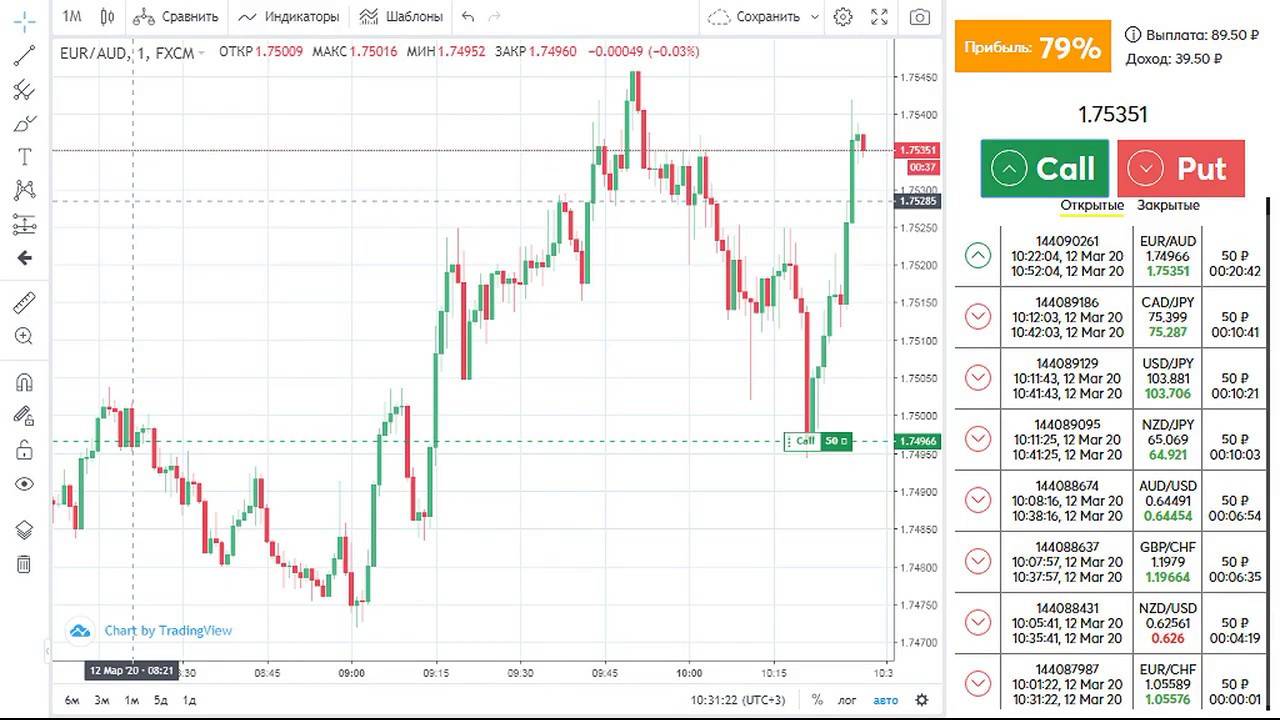Click the Put arrow icon for trade 144089129

pyautogui.click(x=978, y=378)
